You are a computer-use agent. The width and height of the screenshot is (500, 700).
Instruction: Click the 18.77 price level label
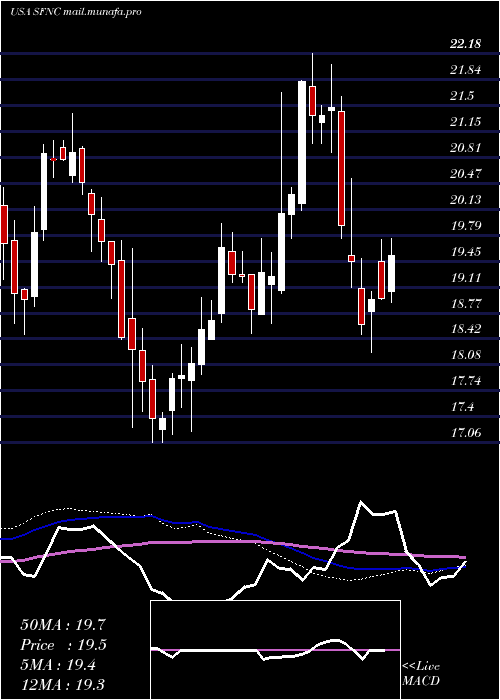466,304
